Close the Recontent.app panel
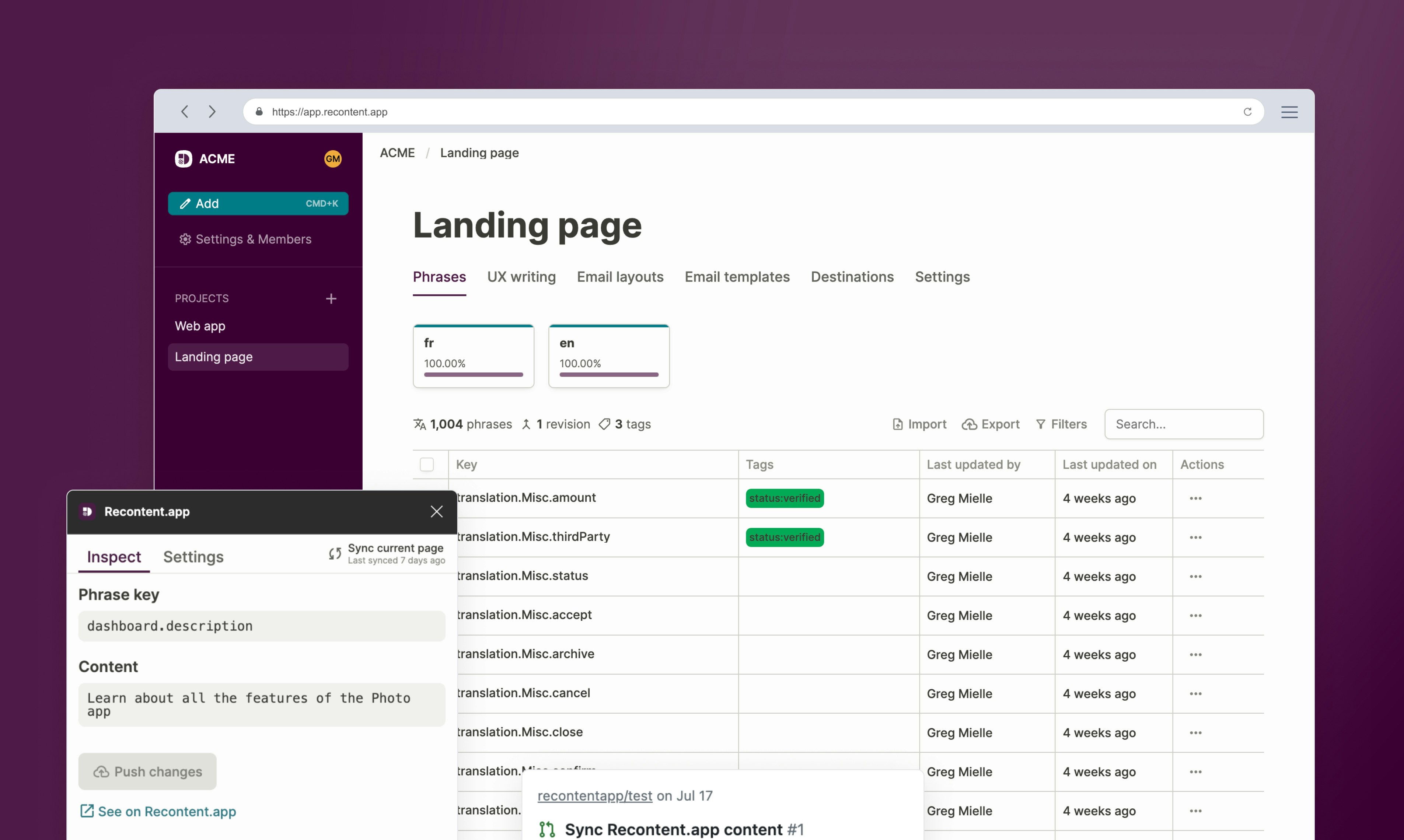The height and width of the screenshot is (840, 1404). click(x=436, y=512)
